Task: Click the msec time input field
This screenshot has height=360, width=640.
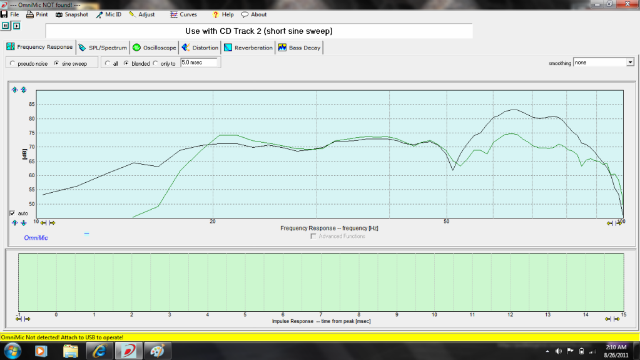Action: 199,62
